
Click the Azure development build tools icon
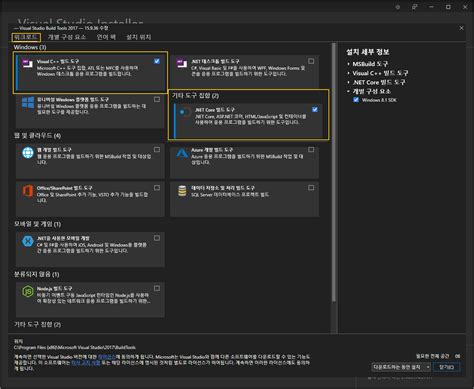[182, 153]
